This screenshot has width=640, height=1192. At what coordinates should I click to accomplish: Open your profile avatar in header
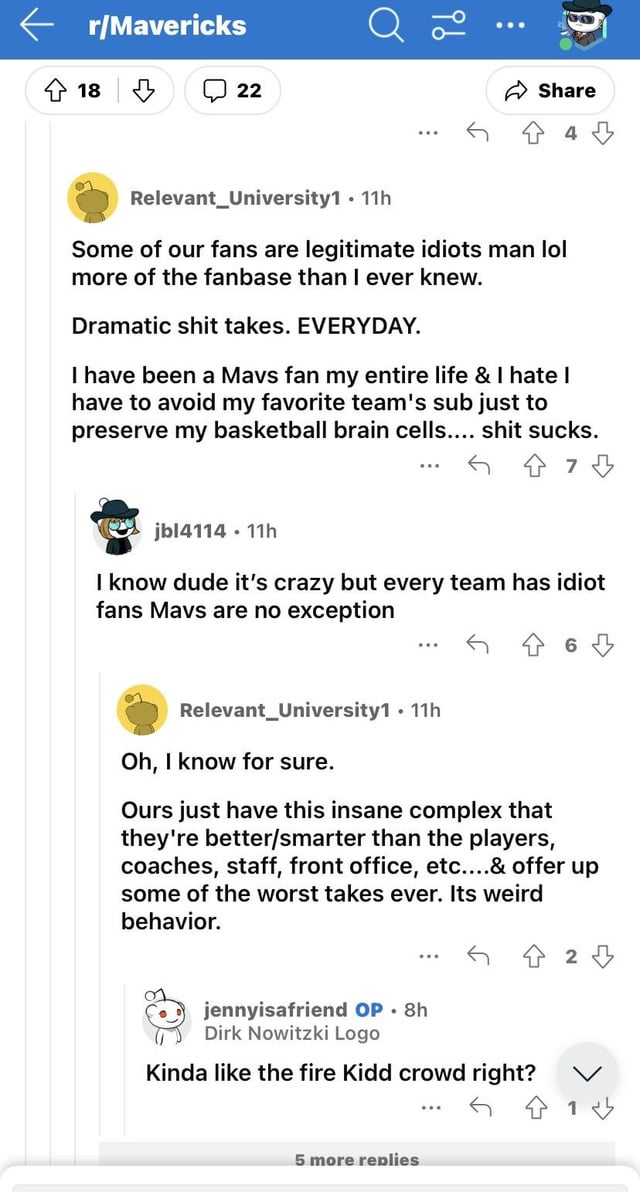[x=586, y=26]
